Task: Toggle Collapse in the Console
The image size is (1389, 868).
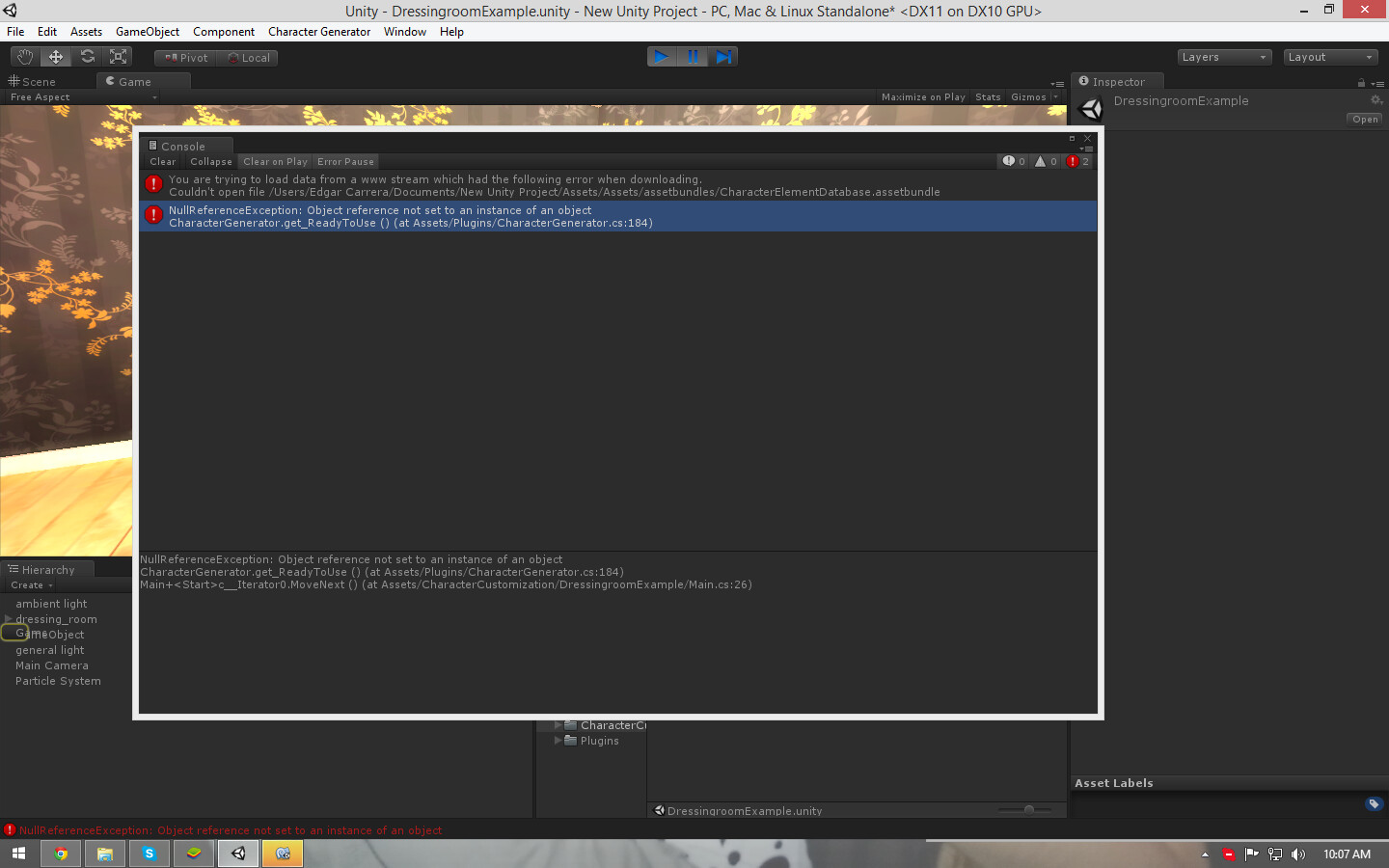Action: (211, 162)
